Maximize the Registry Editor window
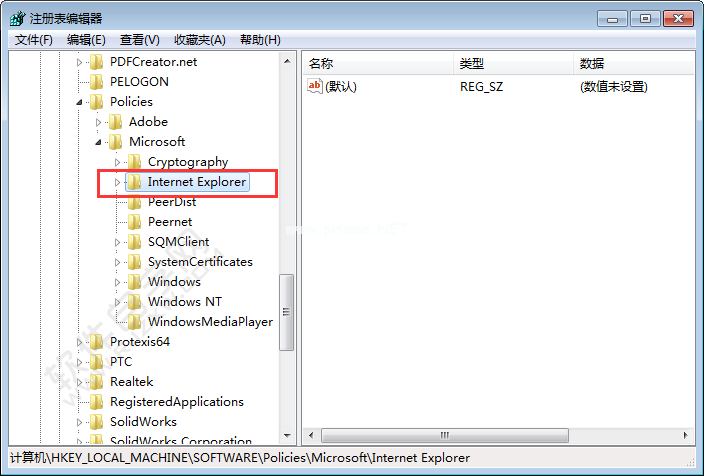This screenshot has width=704, height=476. click(x=645, y=19)
